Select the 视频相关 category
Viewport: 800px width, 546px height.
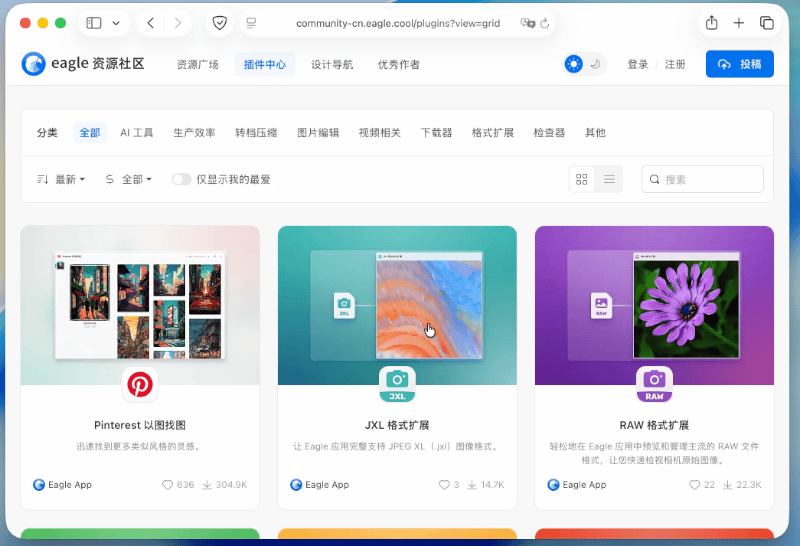click(380, 133)
